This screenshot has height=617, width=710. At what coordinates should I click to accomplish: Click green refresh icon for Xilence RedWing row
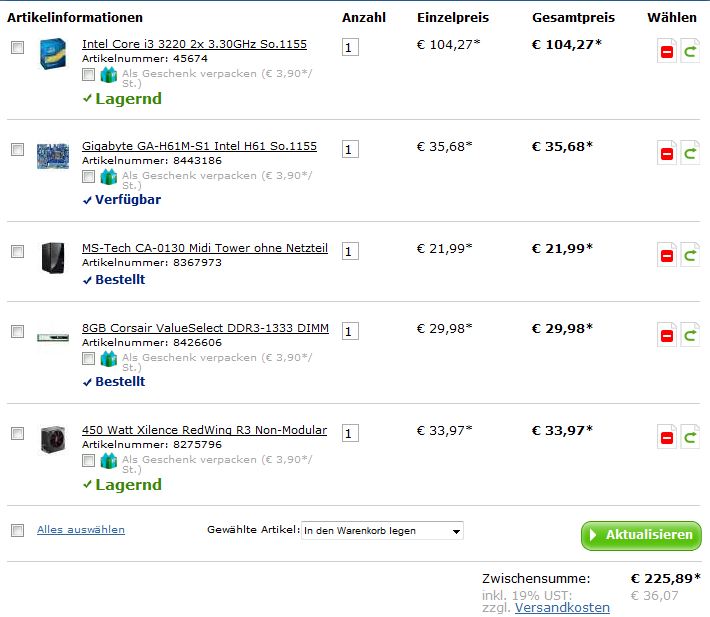(690, 437)
